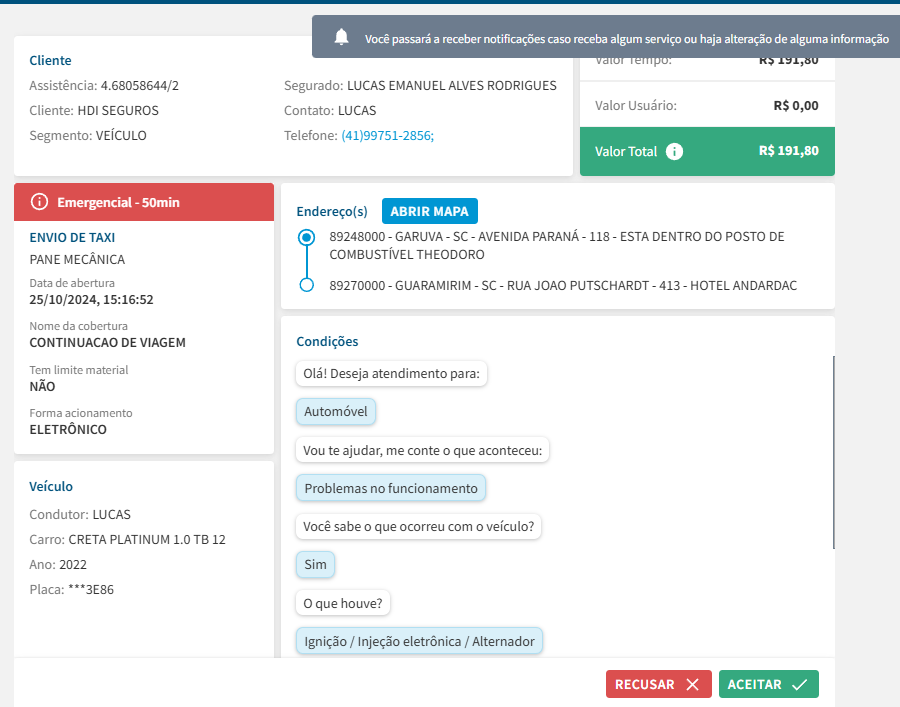This screenshot has height=707, width=900.
Task: Click 'Você sabe o que ocorreu com o veículo?' message
Action: (x=418, y=527)
